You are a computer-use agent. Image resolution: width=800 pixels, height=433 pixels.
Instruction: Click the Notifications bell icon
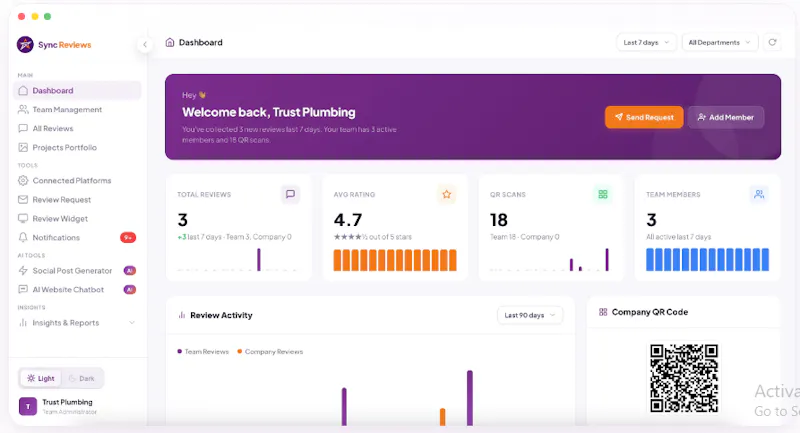click(23, 237)
